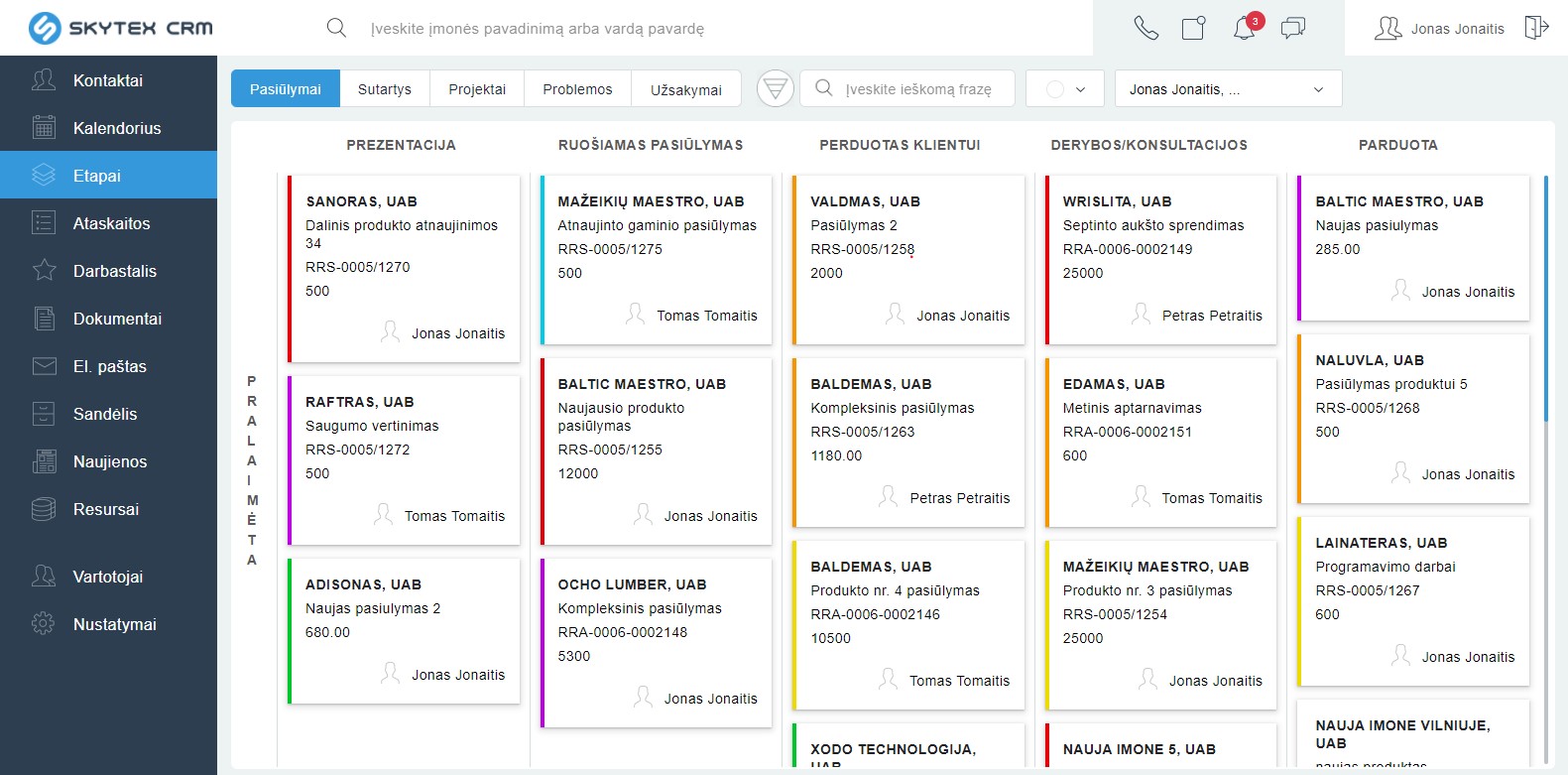
Task: Click the Darbastalis star icon
Action: point(44,270)
